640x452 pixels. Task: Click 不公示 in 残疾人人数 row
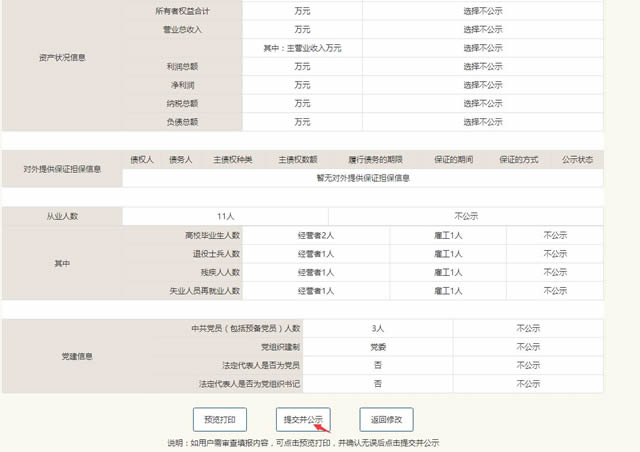555,272
